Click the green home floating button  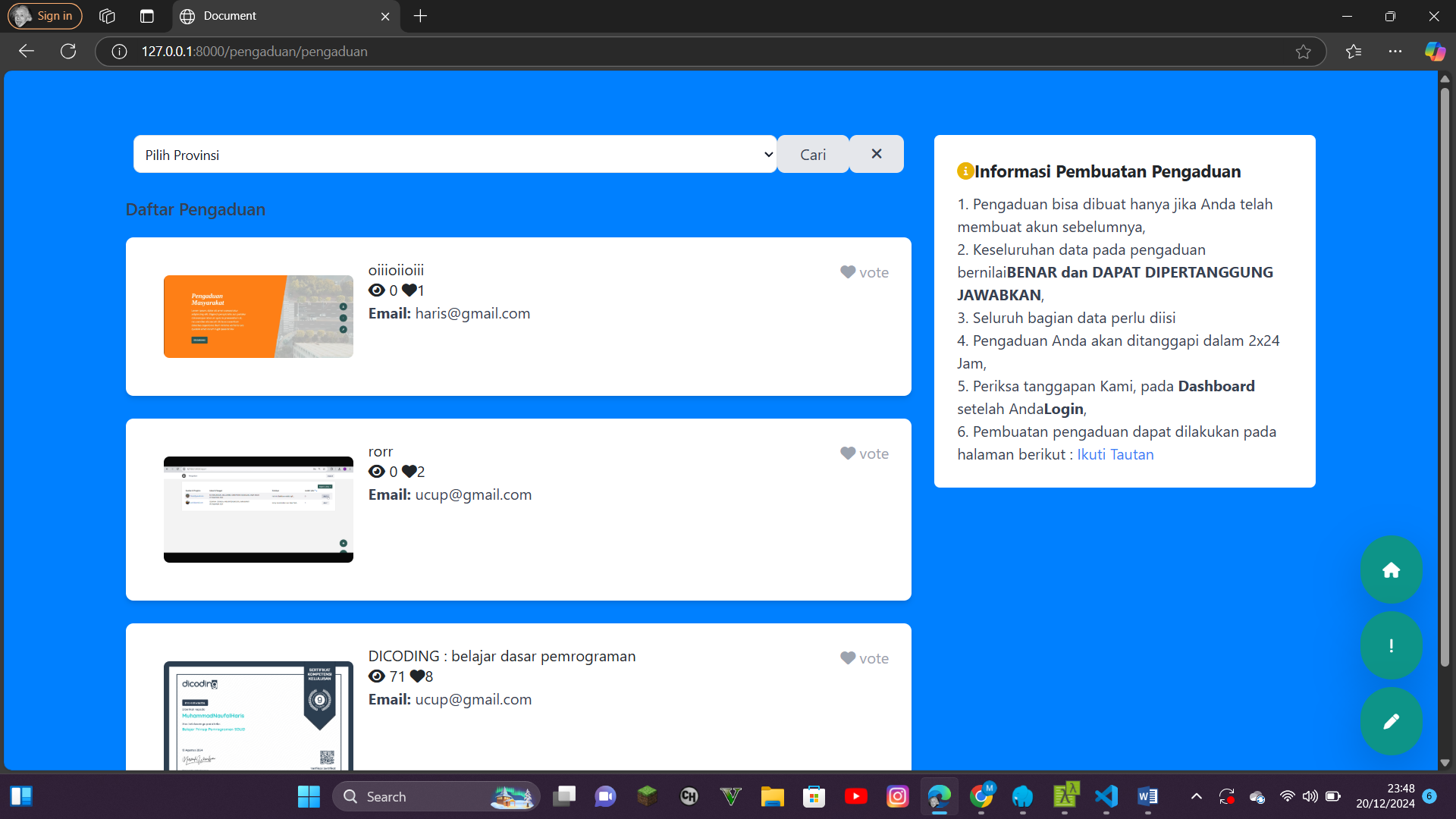(x=1391, y=570)
